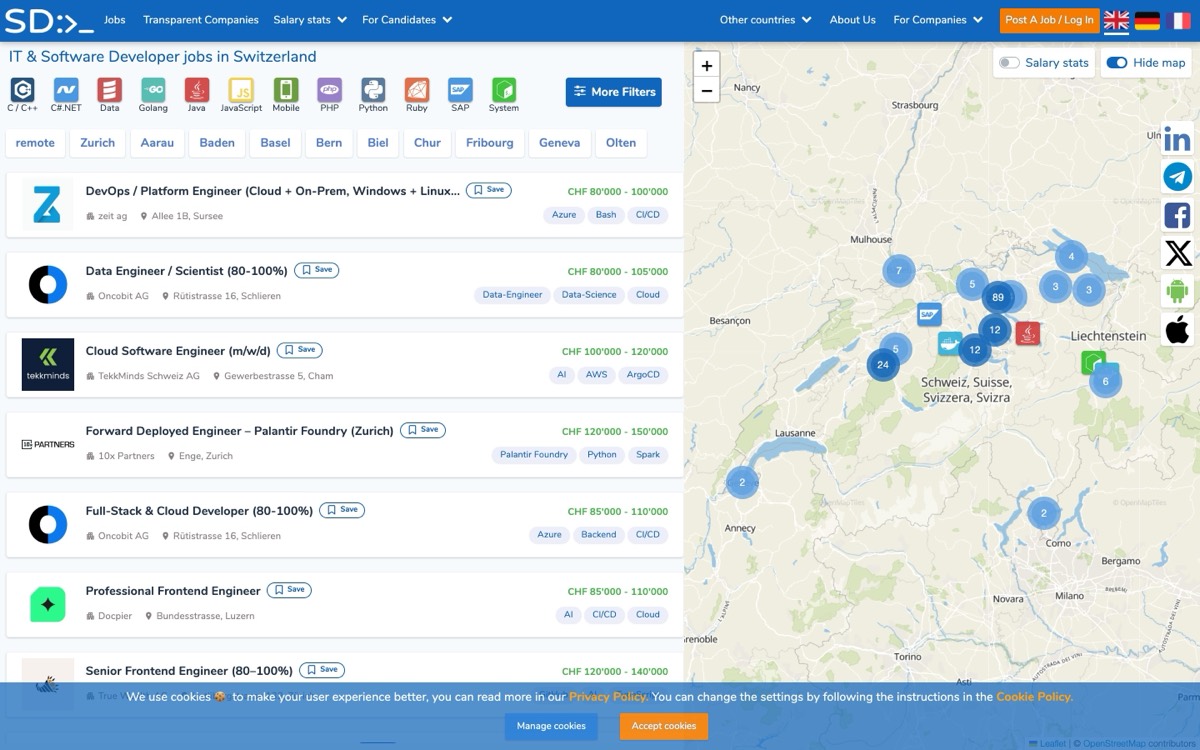Screen dimensions: 1200x750
Task: Enable the Salary stats switch
Action: pos(1009,63)
